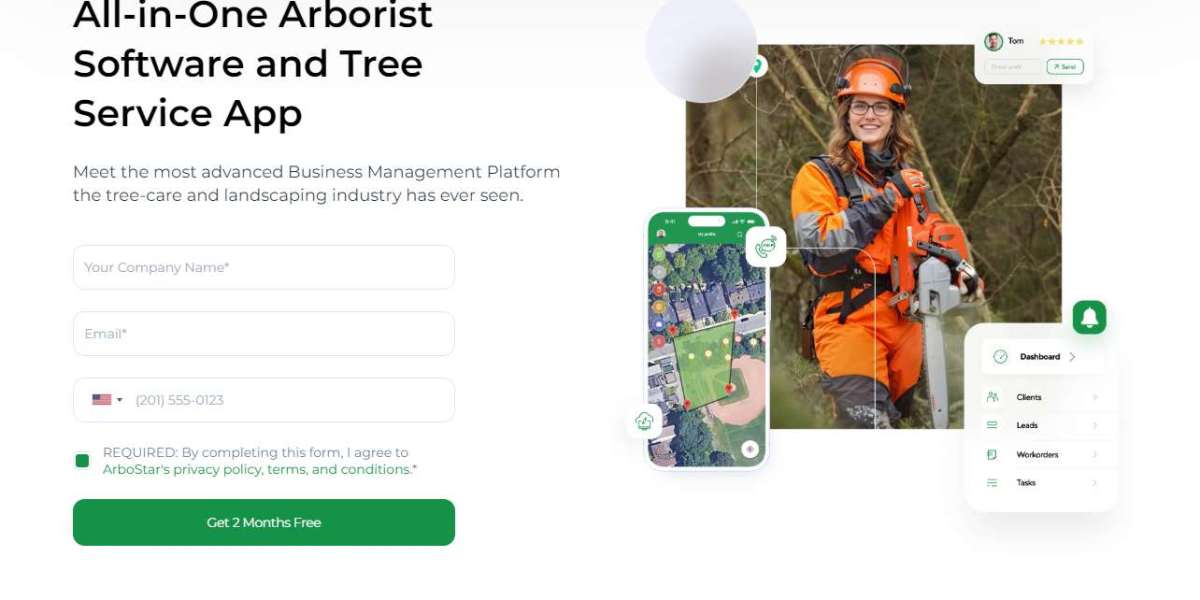Image resolution: width=1200 pixels, height=600 pixels.
Task: Expand the Clients row chevron
Action: [x=1095, y=397]
